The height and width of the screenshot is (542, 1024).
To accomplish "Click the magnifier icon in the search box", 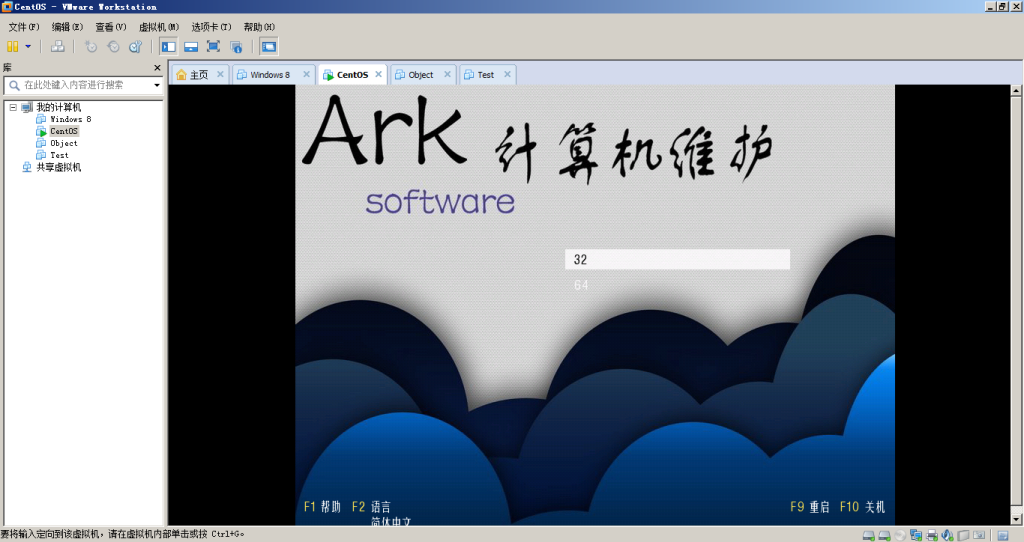I will click(14, 85).
